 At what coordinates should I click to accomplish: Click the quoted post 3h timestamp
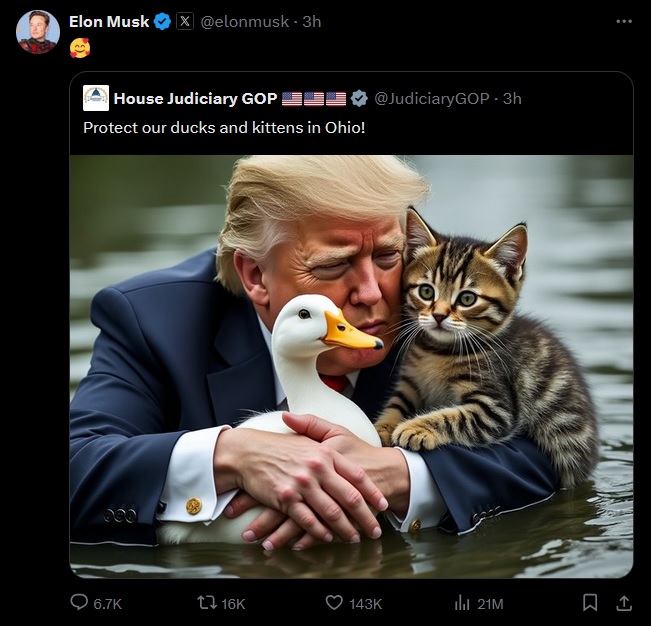(x=512, y=99)
